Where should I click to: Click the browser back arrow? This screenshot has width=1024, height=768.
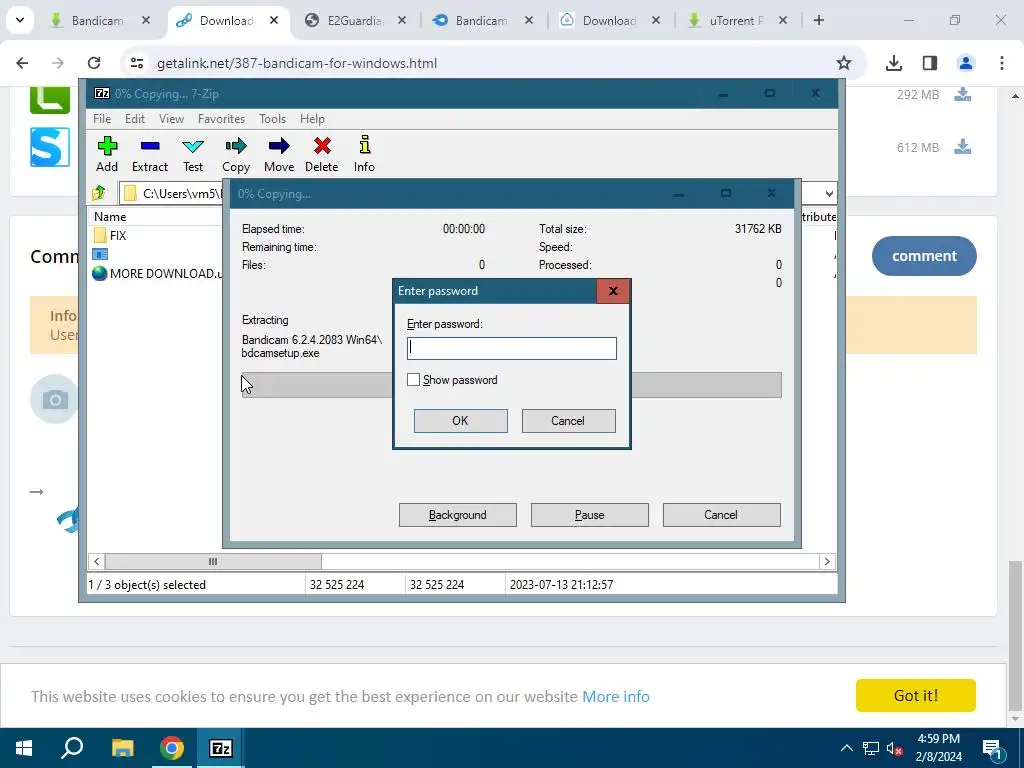(22, 63)
